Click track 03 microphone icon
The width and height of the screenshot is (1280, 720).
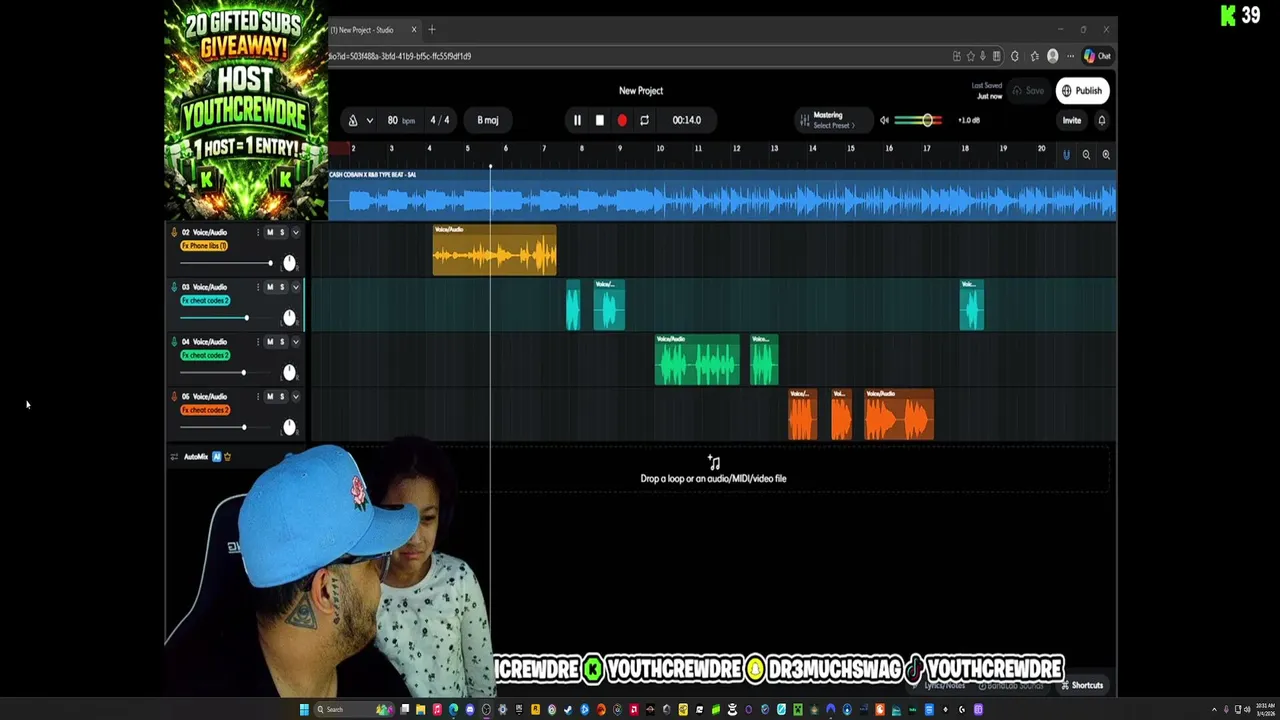click(x=174, y=287)
